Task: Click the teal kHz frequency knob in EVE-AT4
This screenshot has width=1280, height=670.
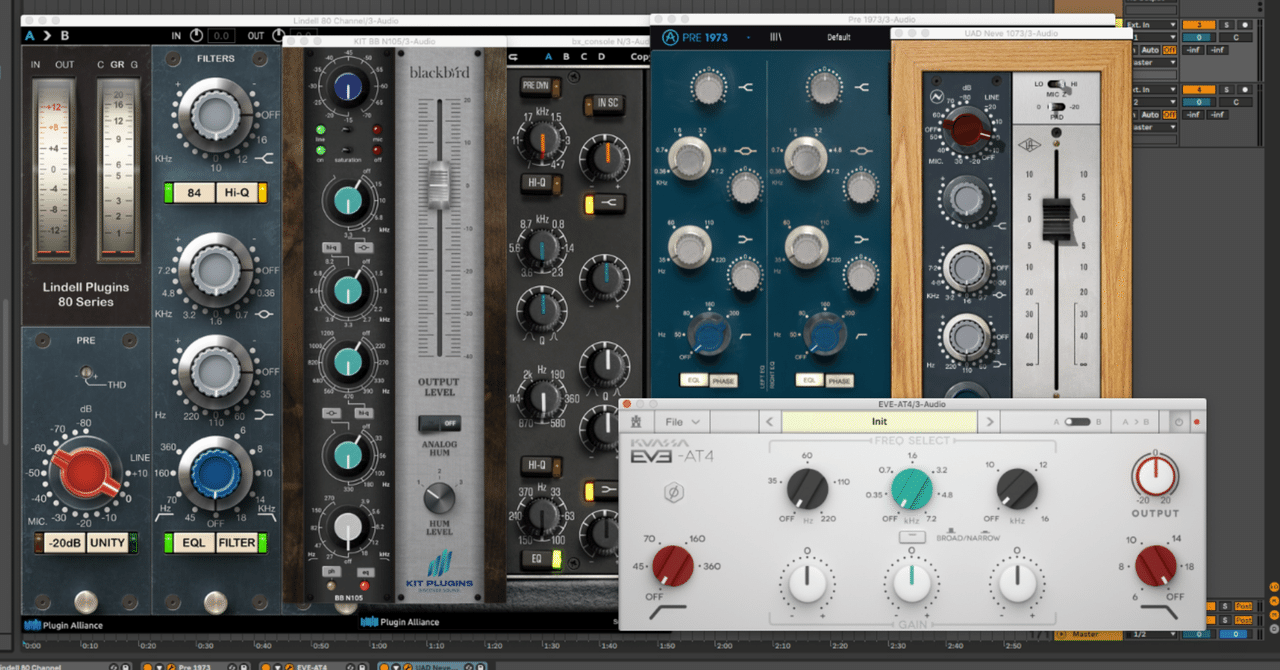Action: pos(912,490)
